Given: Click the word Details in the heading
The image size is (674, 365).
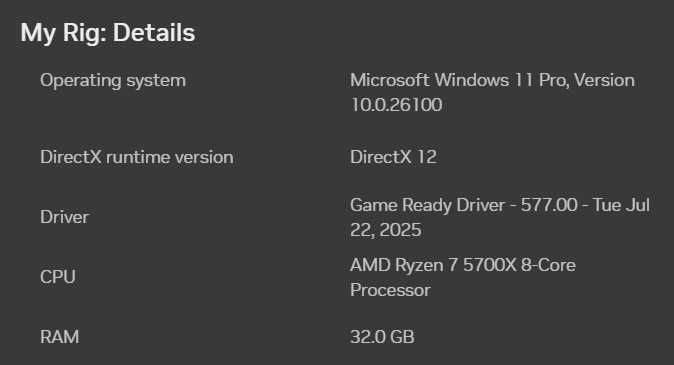Looking at the screenshot, I should tap(154, 33).
